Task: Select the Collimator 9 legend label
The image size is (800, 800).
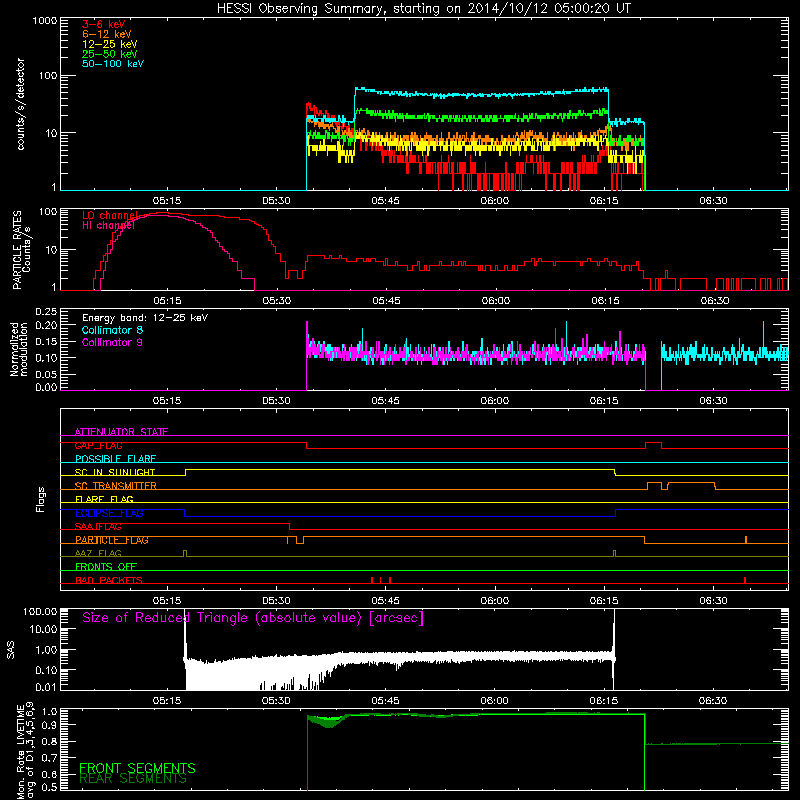Action: [112, 342]
